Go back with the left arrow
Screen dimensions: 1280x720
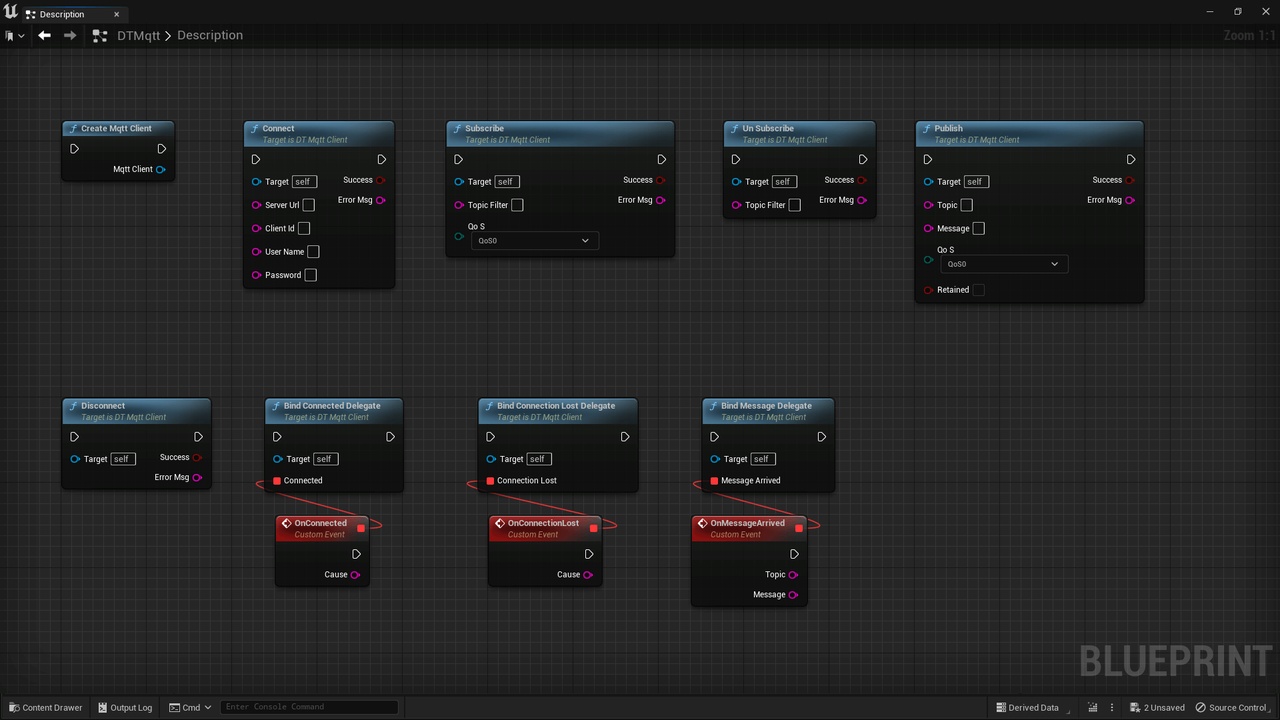(x=44, y=35)
